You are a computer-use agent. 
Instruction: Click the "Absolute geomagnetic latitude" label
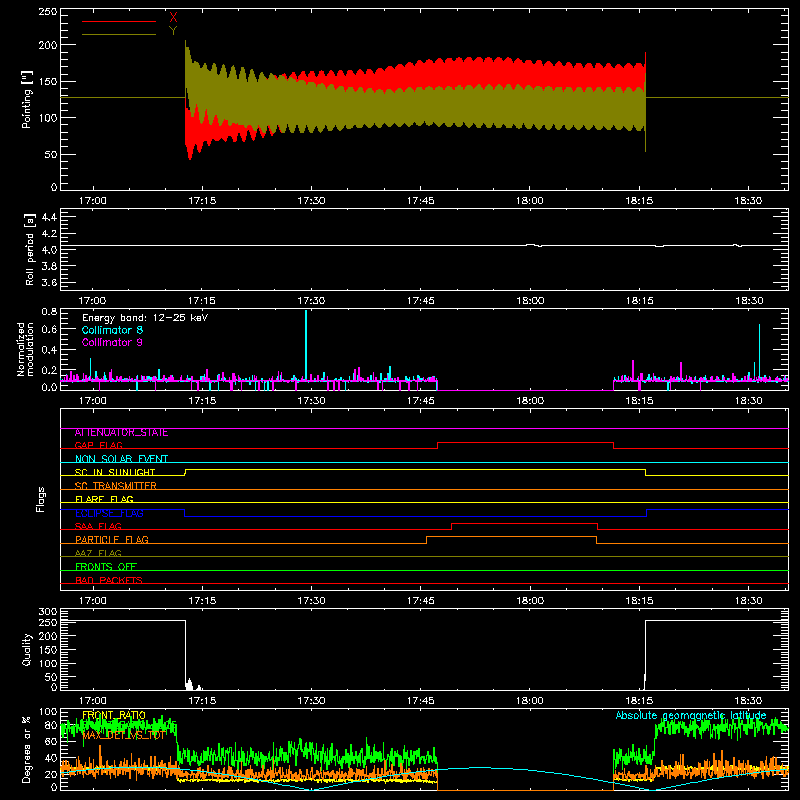691,715
